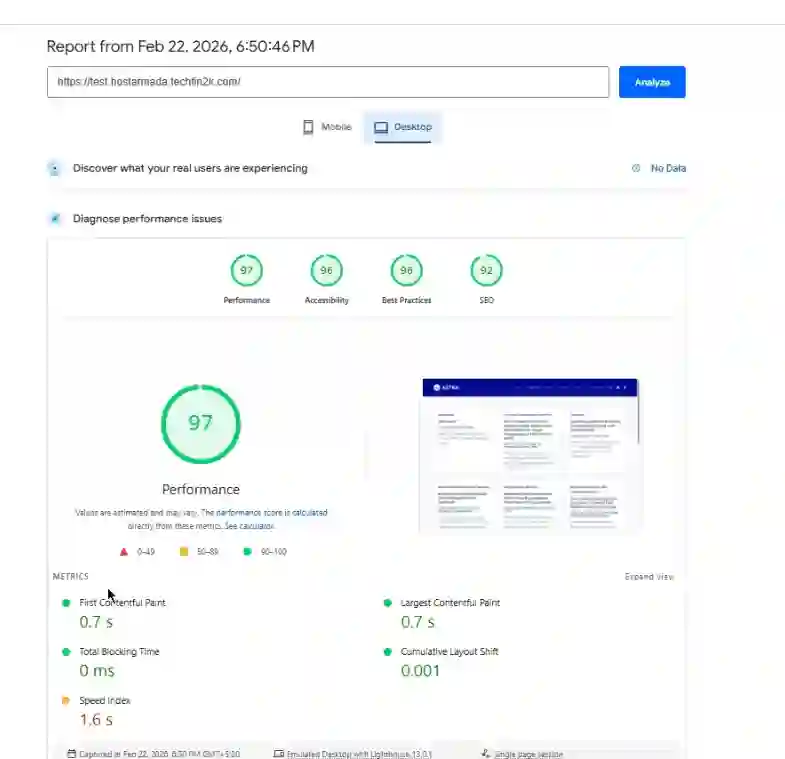Click the Cumulative Layout Shift metric label
Screen dimensions: 785x759
[449, 652]
